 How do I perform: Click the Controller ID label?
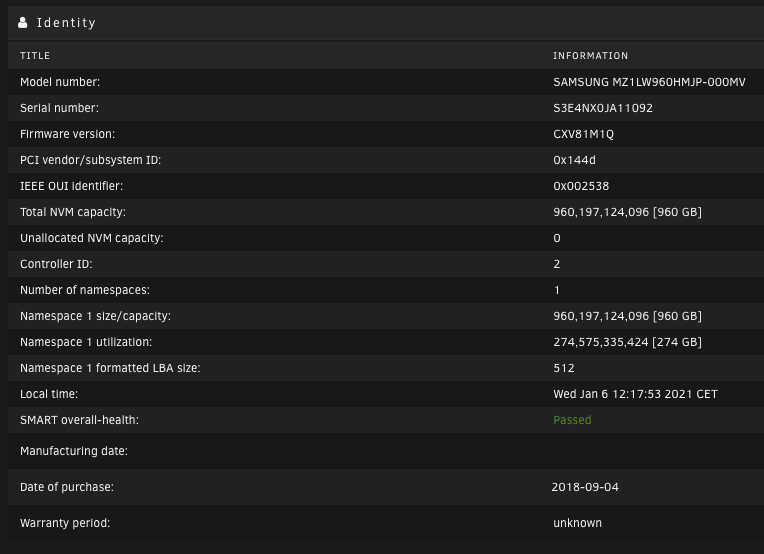tap(56, 264)
